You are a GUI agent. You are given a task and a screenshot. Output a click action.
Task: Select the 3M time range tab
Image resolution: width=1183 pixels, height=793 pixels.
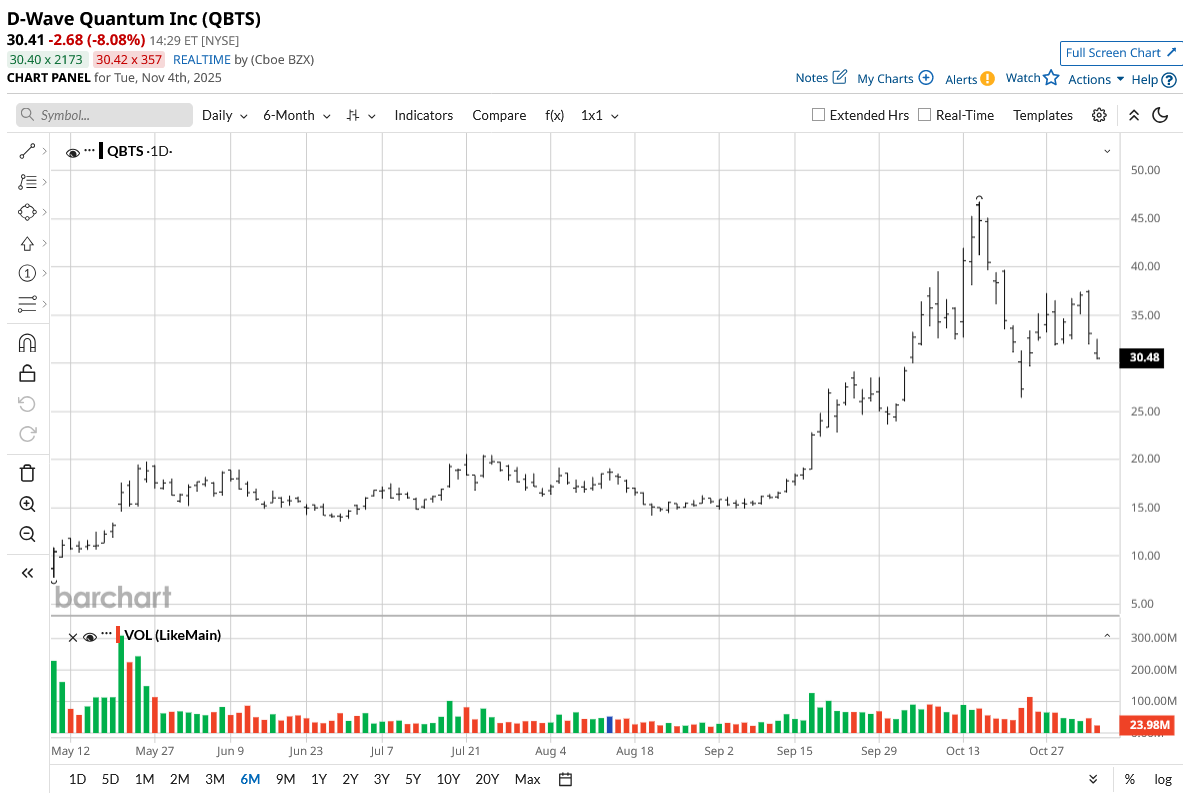(215, 779)
